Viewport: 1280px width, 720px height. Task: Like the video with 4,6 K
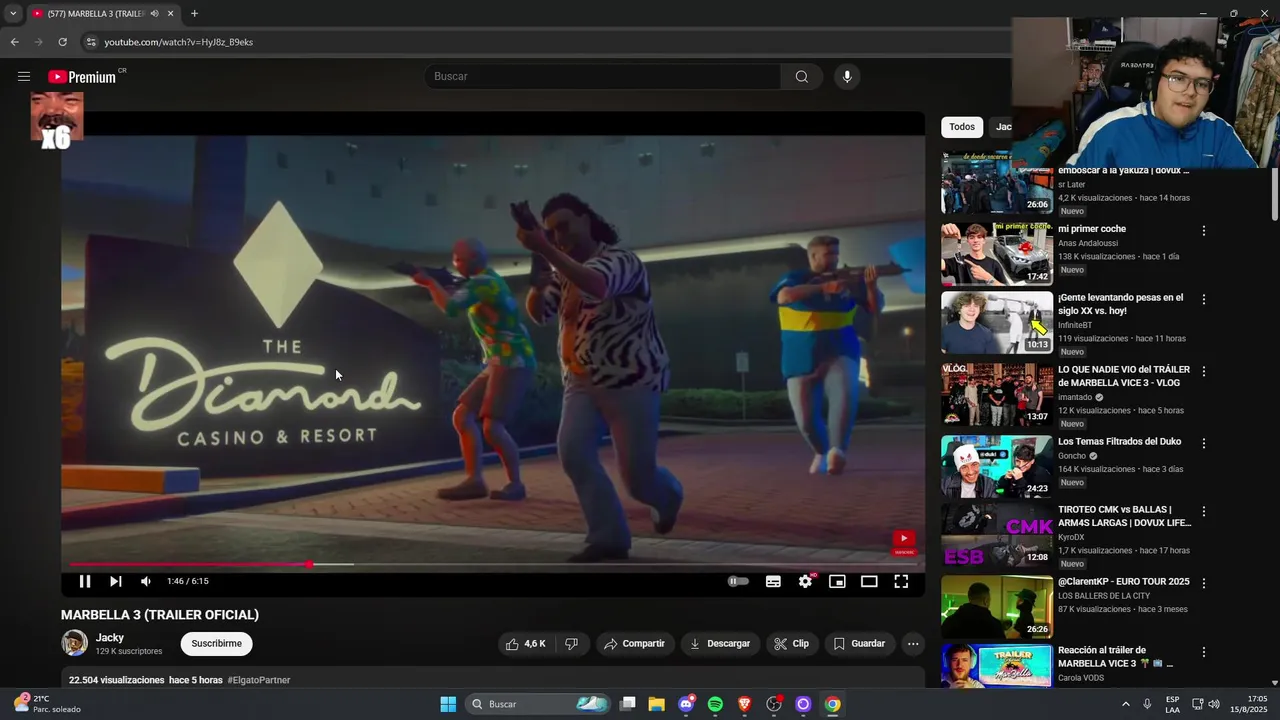click(526, 644)
